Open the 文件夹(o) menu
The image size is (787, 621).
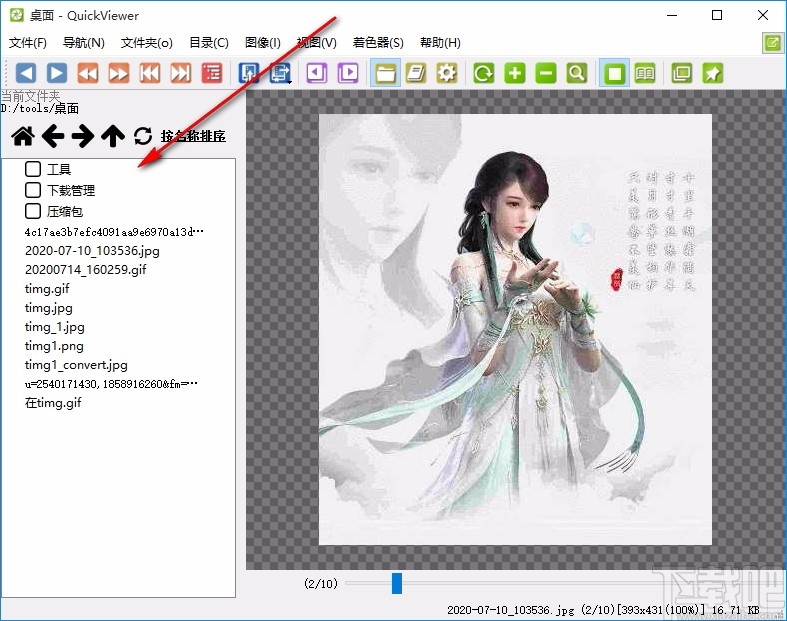click(x=147, y=43)
